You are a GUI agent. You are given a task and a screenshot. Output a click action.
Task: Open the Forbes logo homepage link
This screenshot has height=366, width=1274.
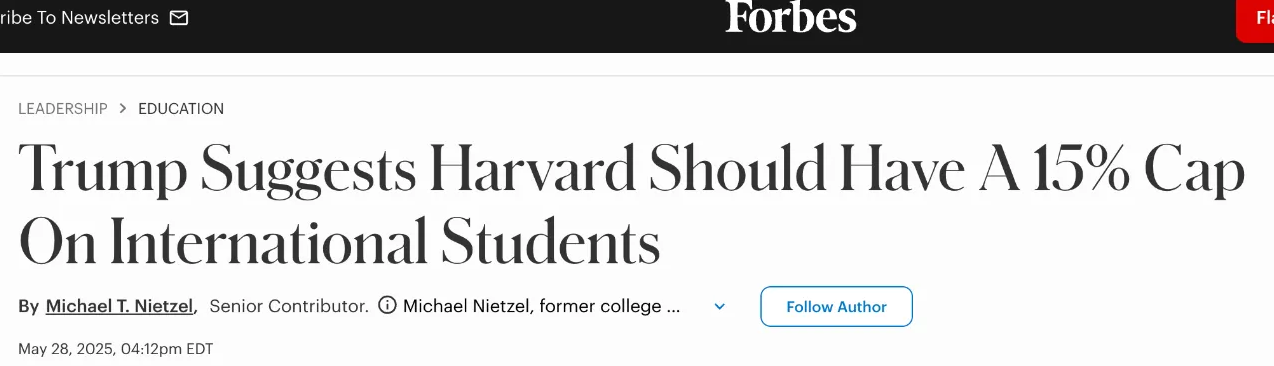[791, 17]
